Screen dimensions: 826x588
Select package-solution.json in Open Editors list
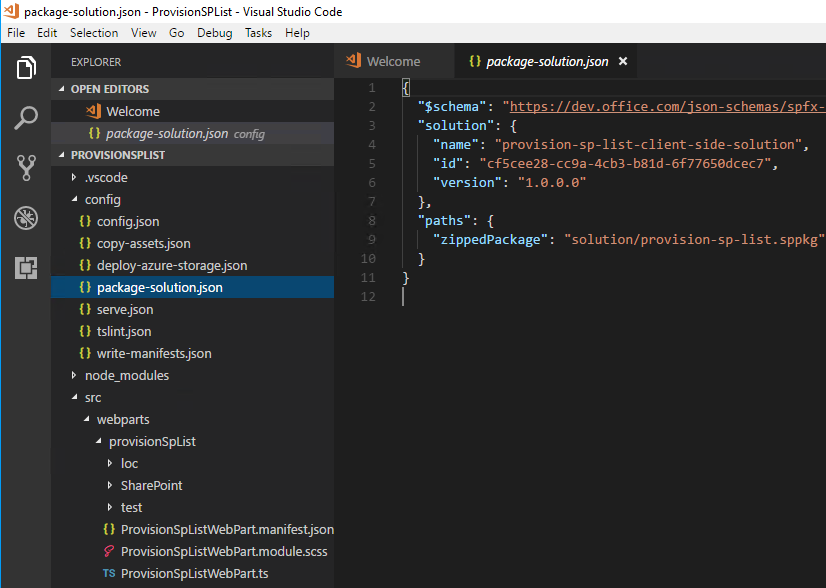(192, 133)
